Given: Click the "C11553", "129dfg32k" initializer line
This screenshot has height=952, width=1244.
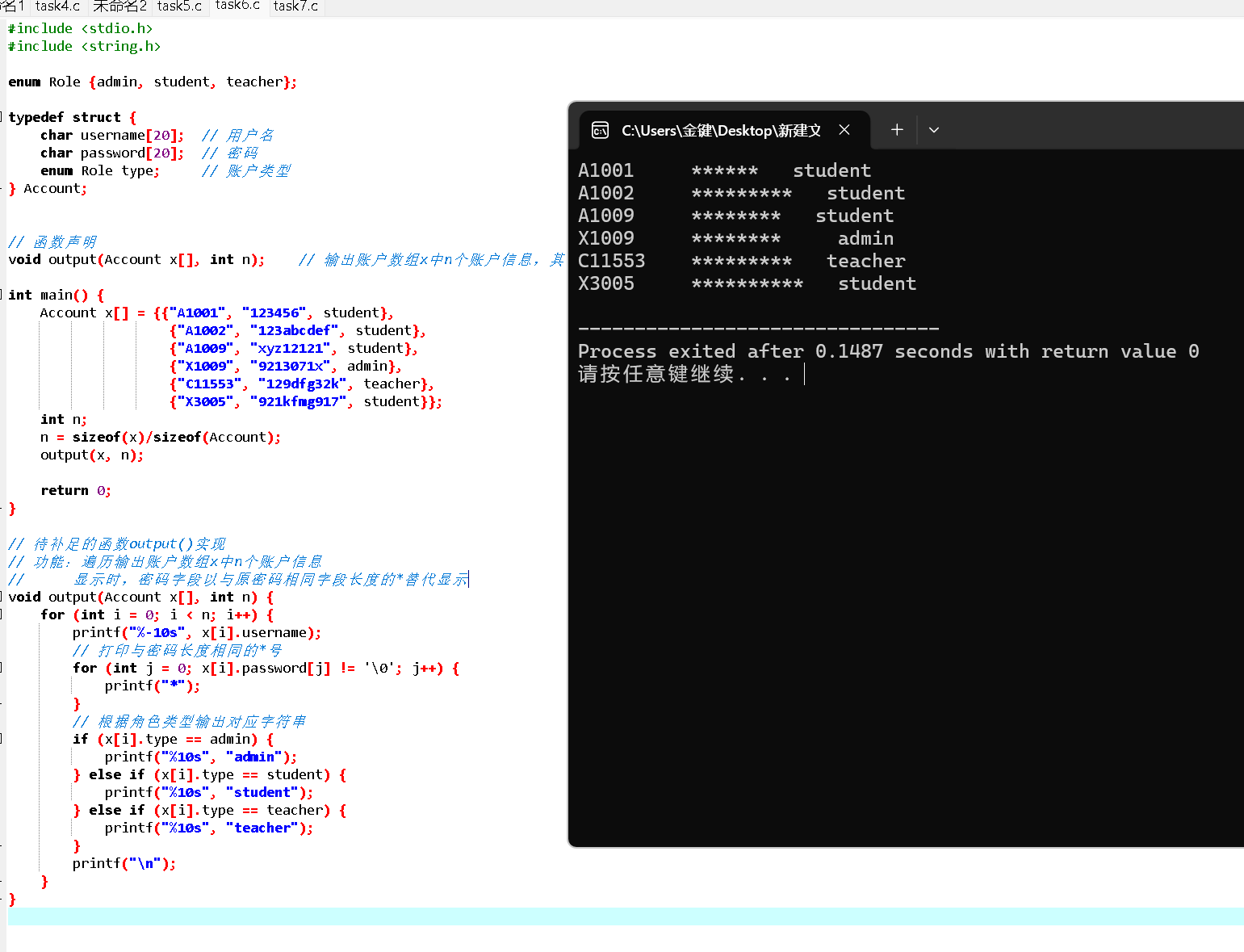Looking at the screenshot, I should 302,384.
